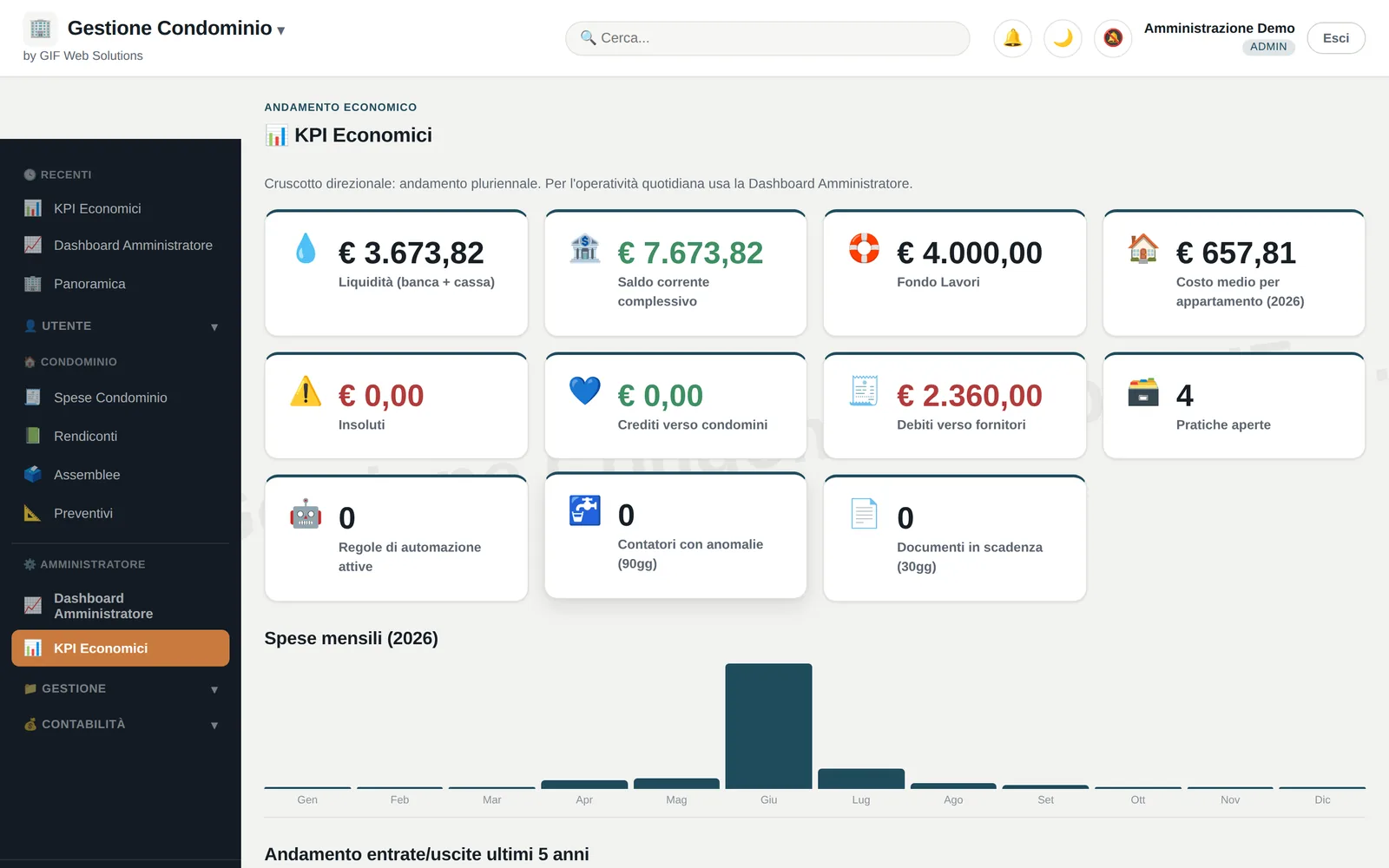
Task: Open Dashboard Amministratore in Amministratore section
Action: tap(121, 606)
